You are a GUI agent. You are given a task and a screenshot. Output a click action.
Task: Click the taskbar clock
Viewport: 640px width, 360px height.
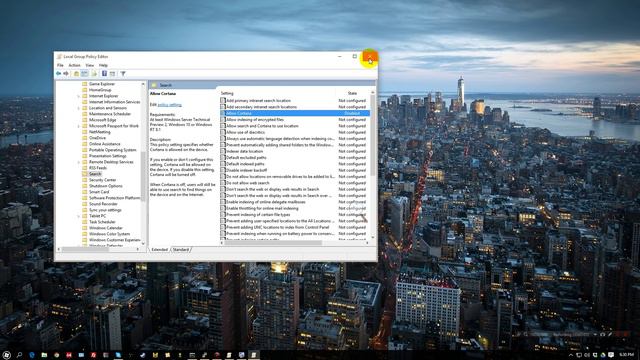[627, 355]
